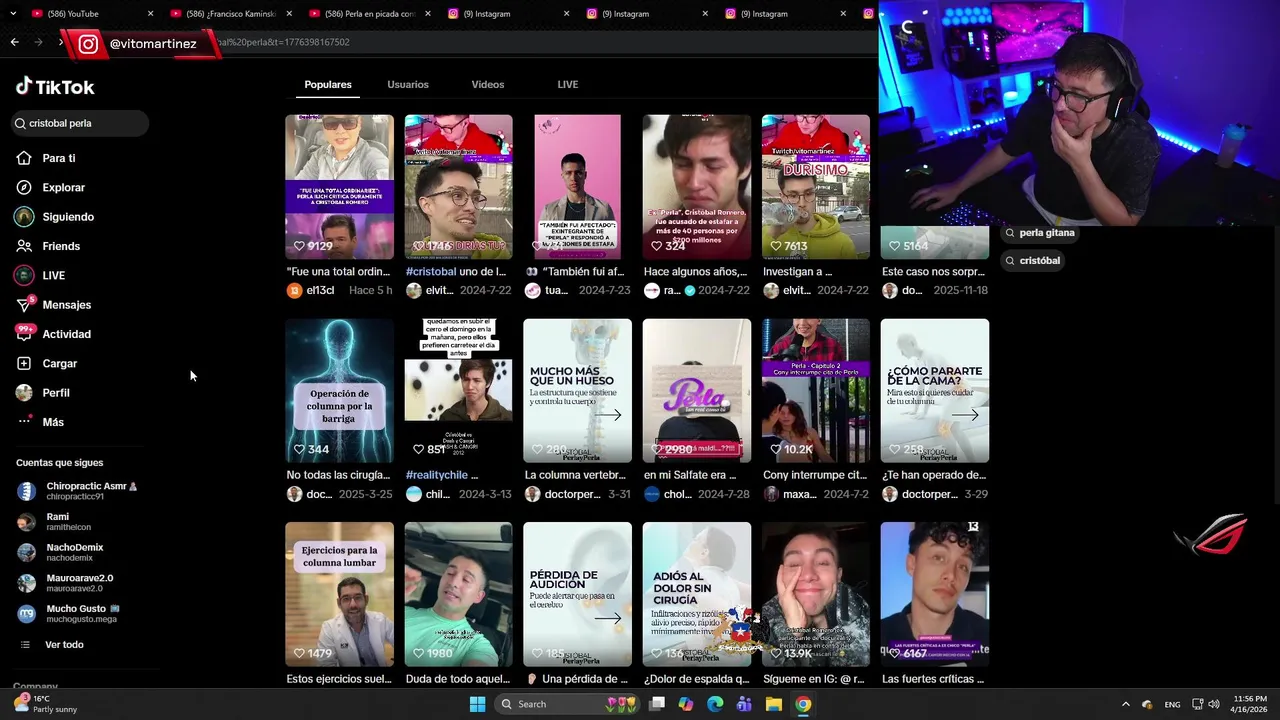
Task: Open the 'Fue una total ordin...' video
Action: 339,187
